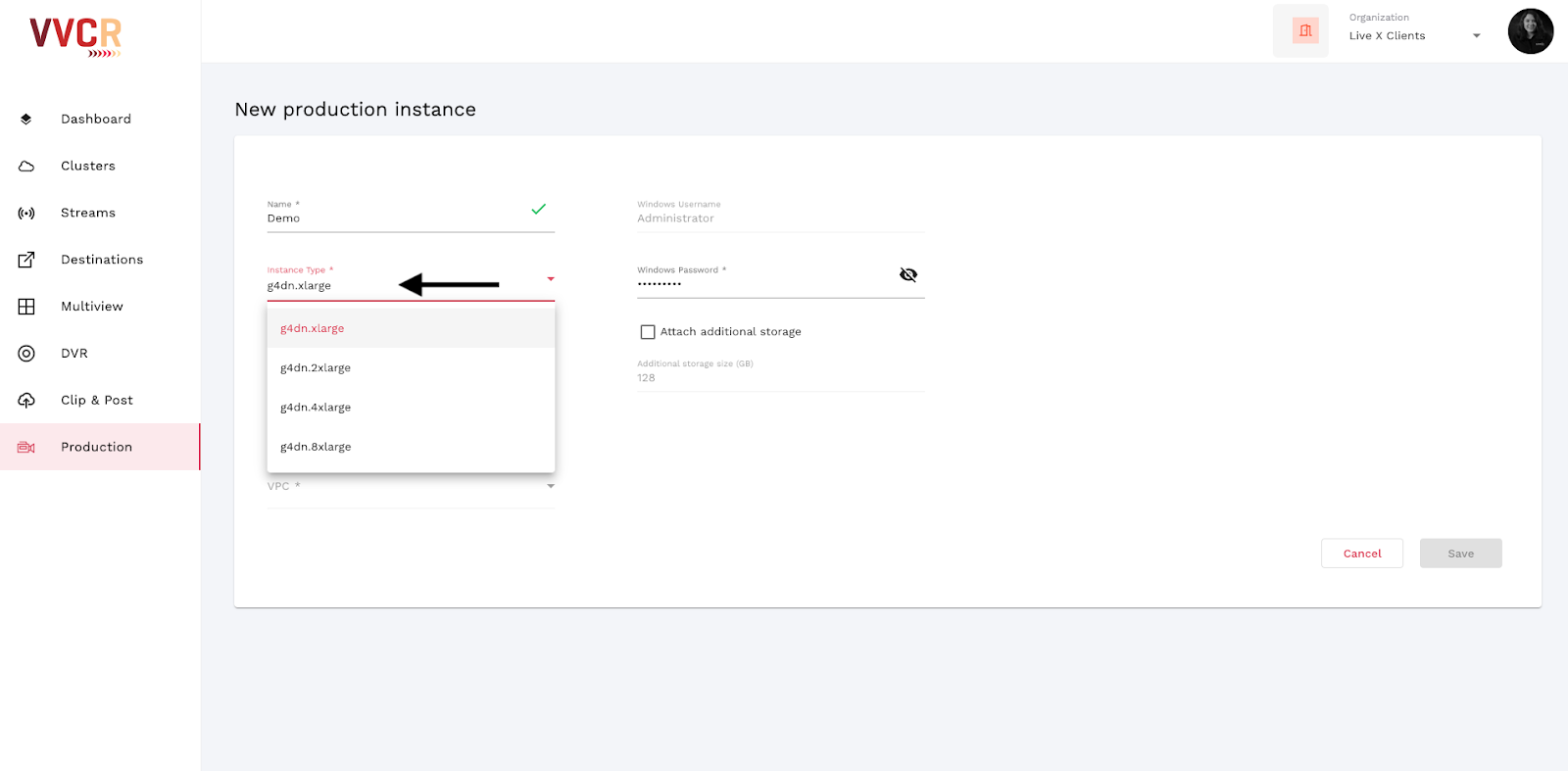Edit the Name field containing Demo
Image resolution: width=1568 pixels, height=771 pixels.
(411, 215)
